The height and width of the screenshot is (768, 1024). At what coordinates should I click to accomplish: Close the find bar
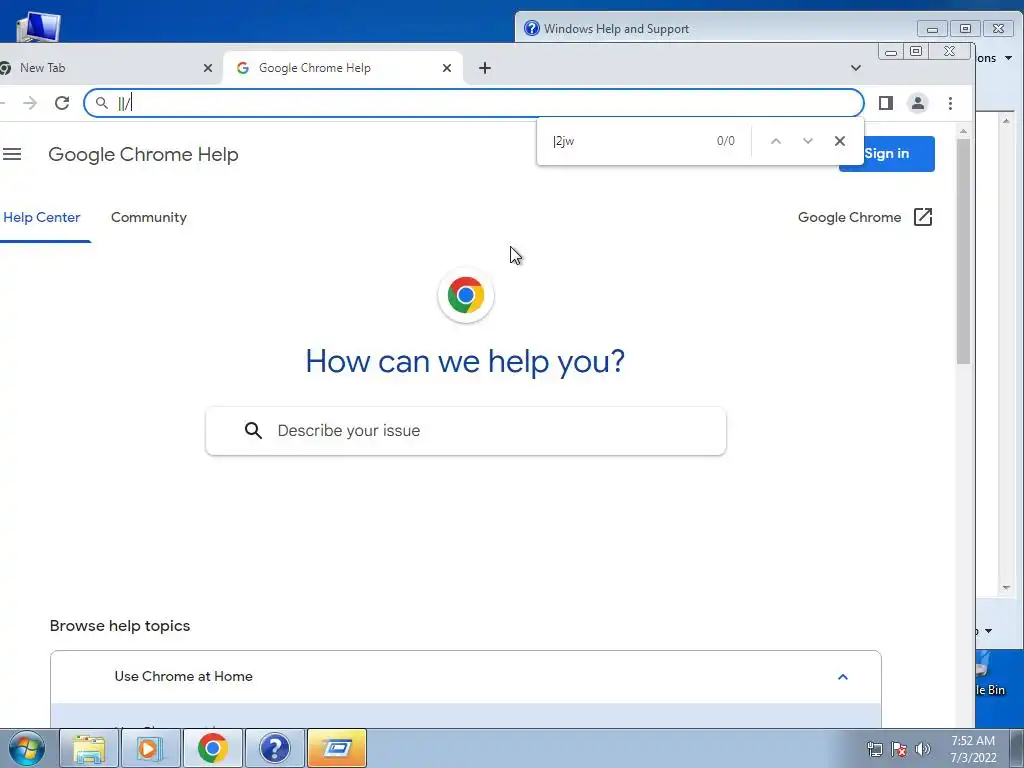point(840,141)
